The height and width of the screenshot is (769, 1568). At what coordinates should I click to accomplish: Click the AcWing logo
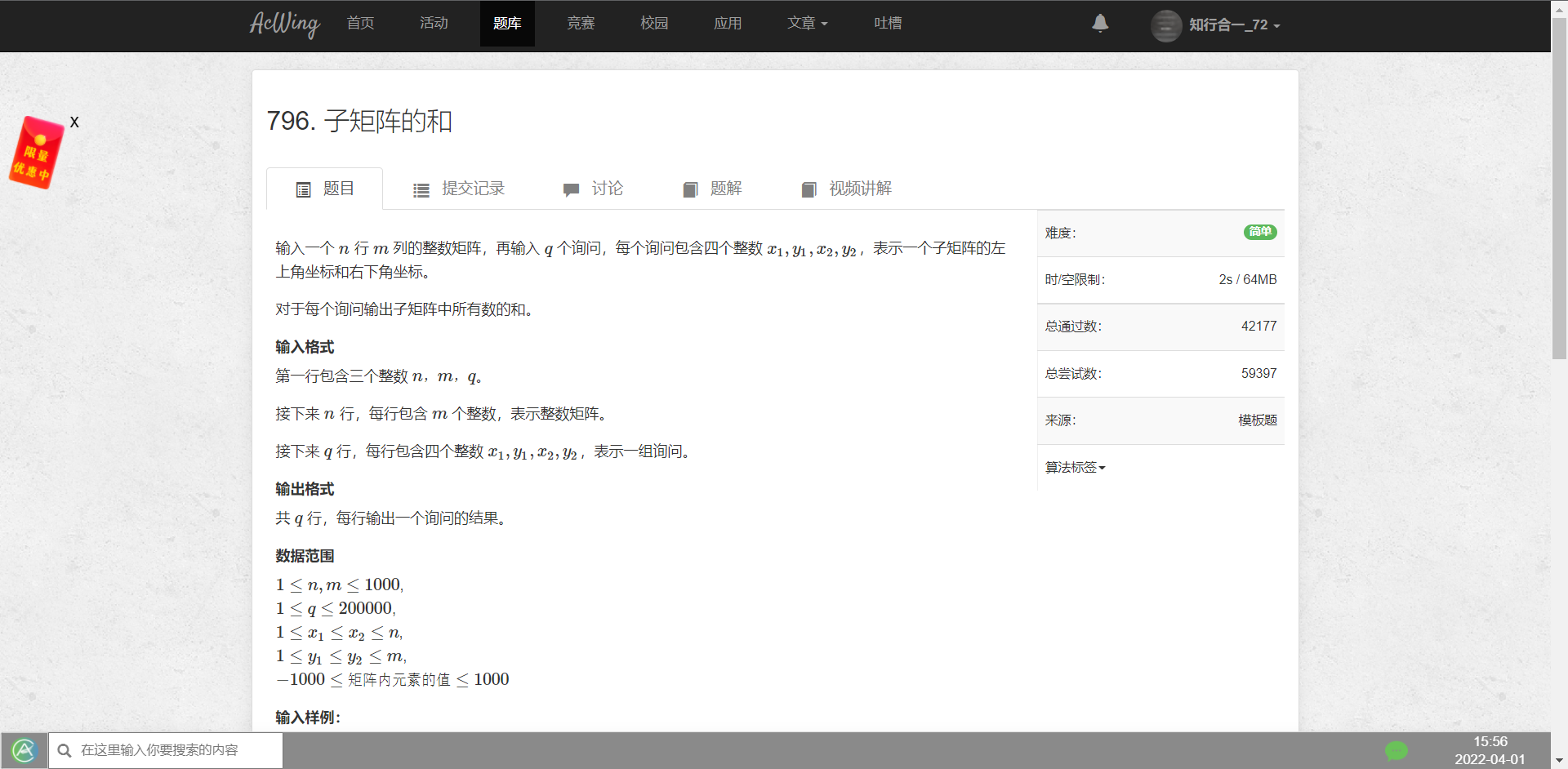[284, 24]
